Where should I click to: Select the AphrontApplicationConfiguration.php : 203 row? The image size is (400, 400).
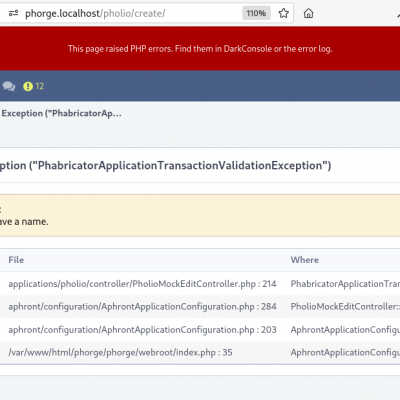(200, 330)
